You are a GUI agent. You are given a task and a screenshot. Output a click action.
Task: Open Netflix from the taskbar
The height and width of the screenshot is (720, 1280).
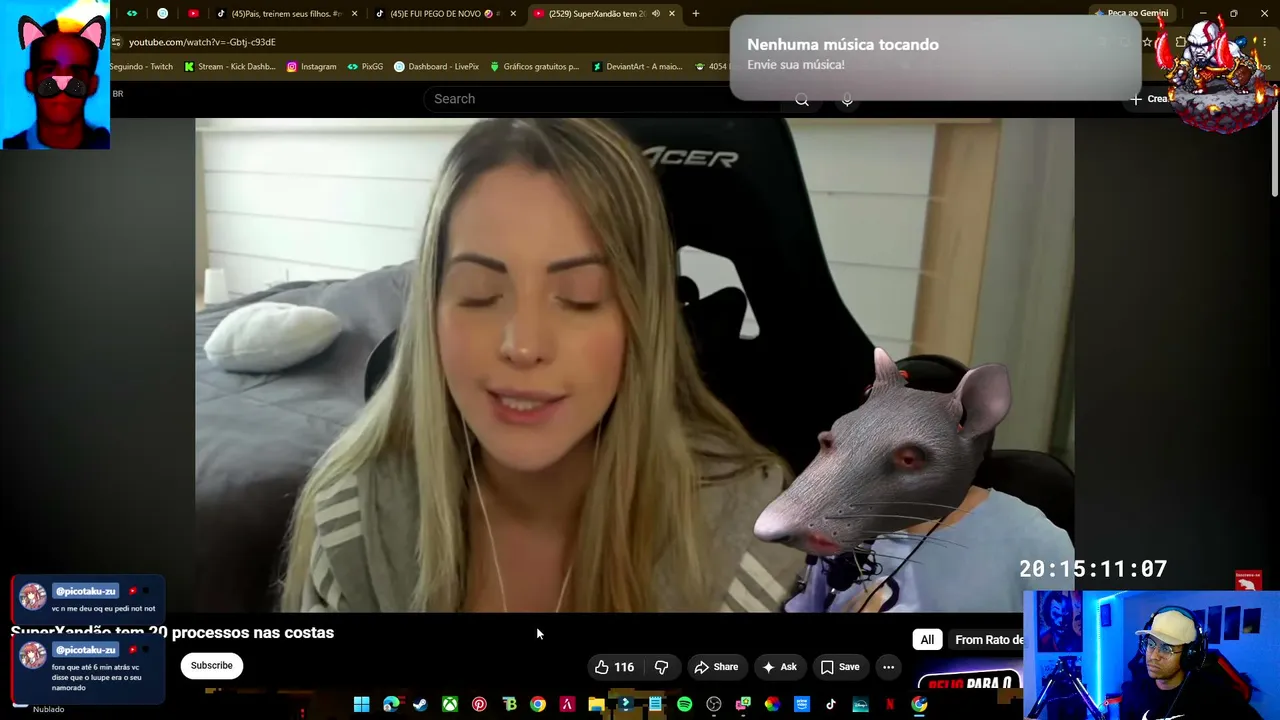click(x=890, y=705)
